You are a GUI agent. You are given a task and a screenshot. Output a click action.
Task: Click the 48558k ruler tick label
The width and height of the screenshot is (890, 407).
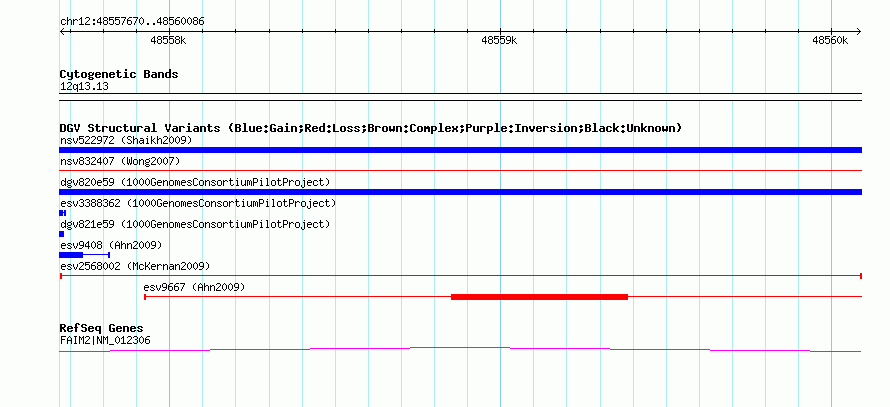point(168,40)
